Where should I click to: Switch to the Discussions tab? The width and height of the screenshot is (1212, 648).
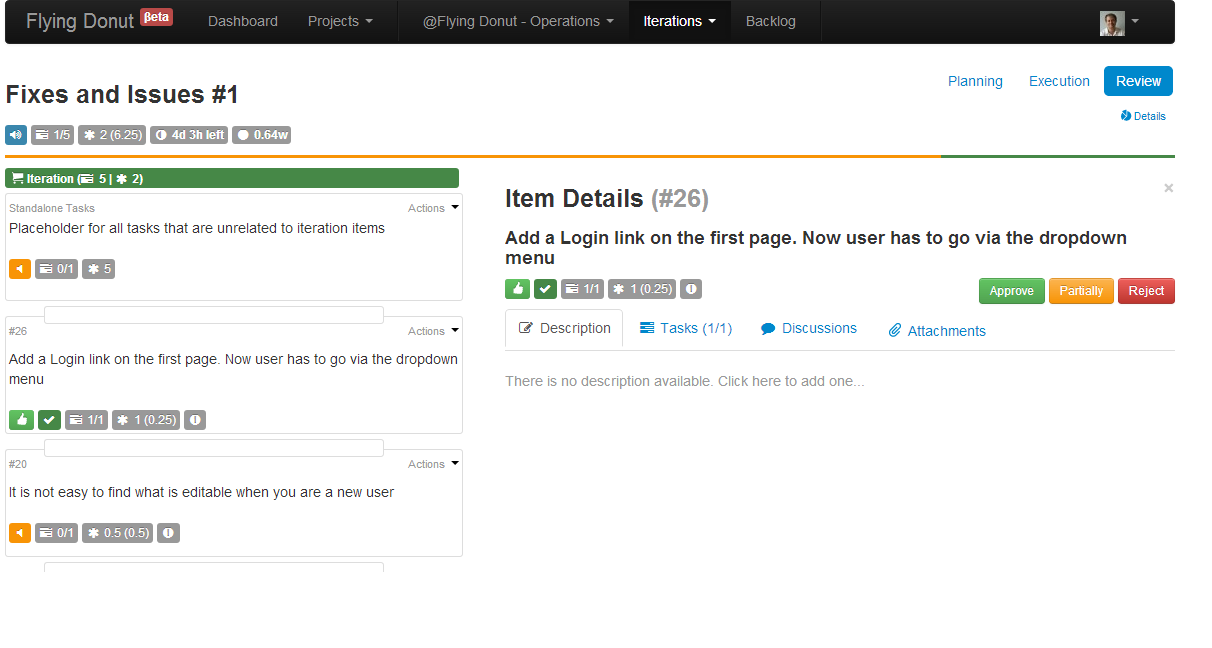coord(809,328)
